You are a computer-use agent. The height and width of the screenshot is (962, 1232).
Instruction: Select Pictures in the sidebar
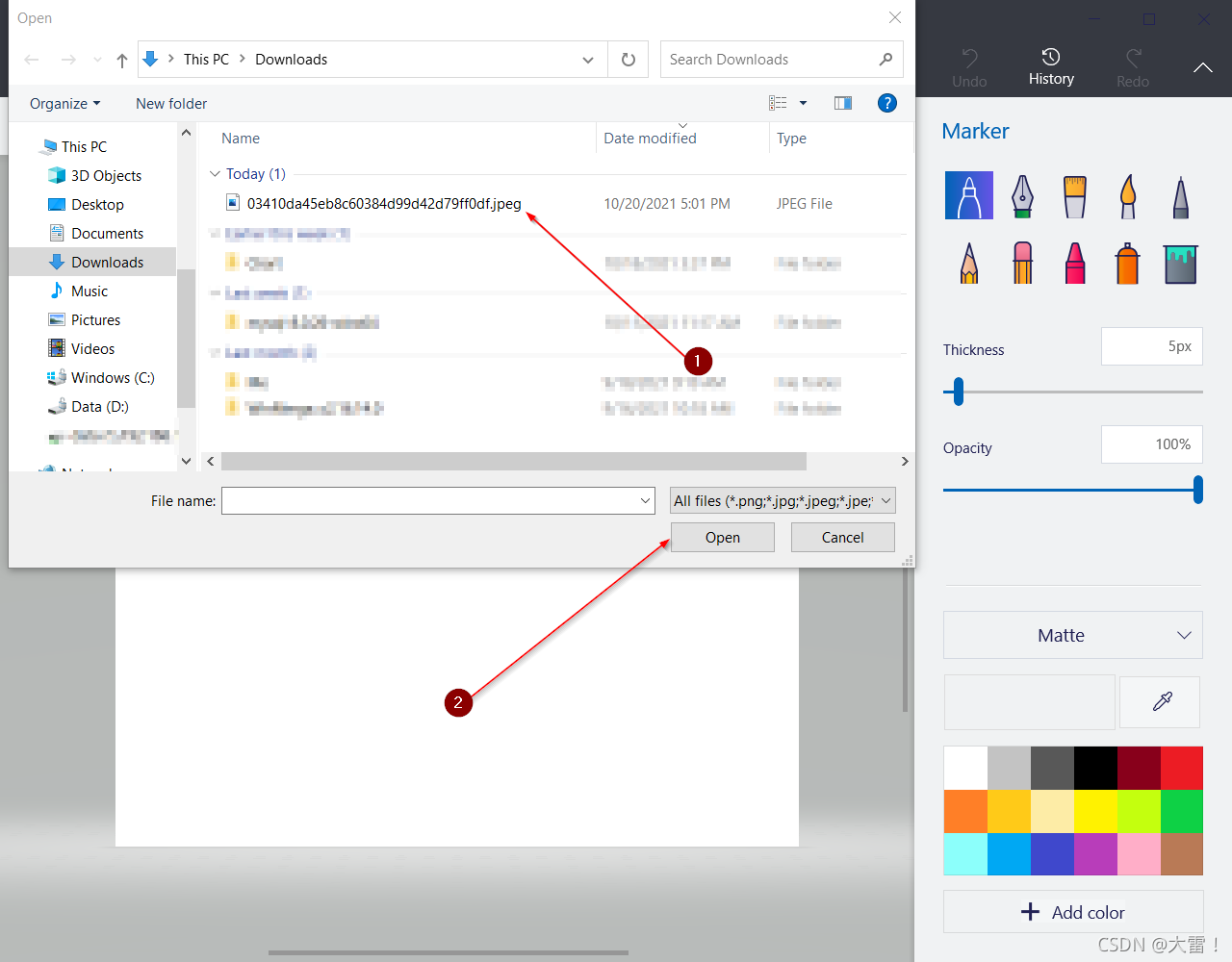(95, 319)
